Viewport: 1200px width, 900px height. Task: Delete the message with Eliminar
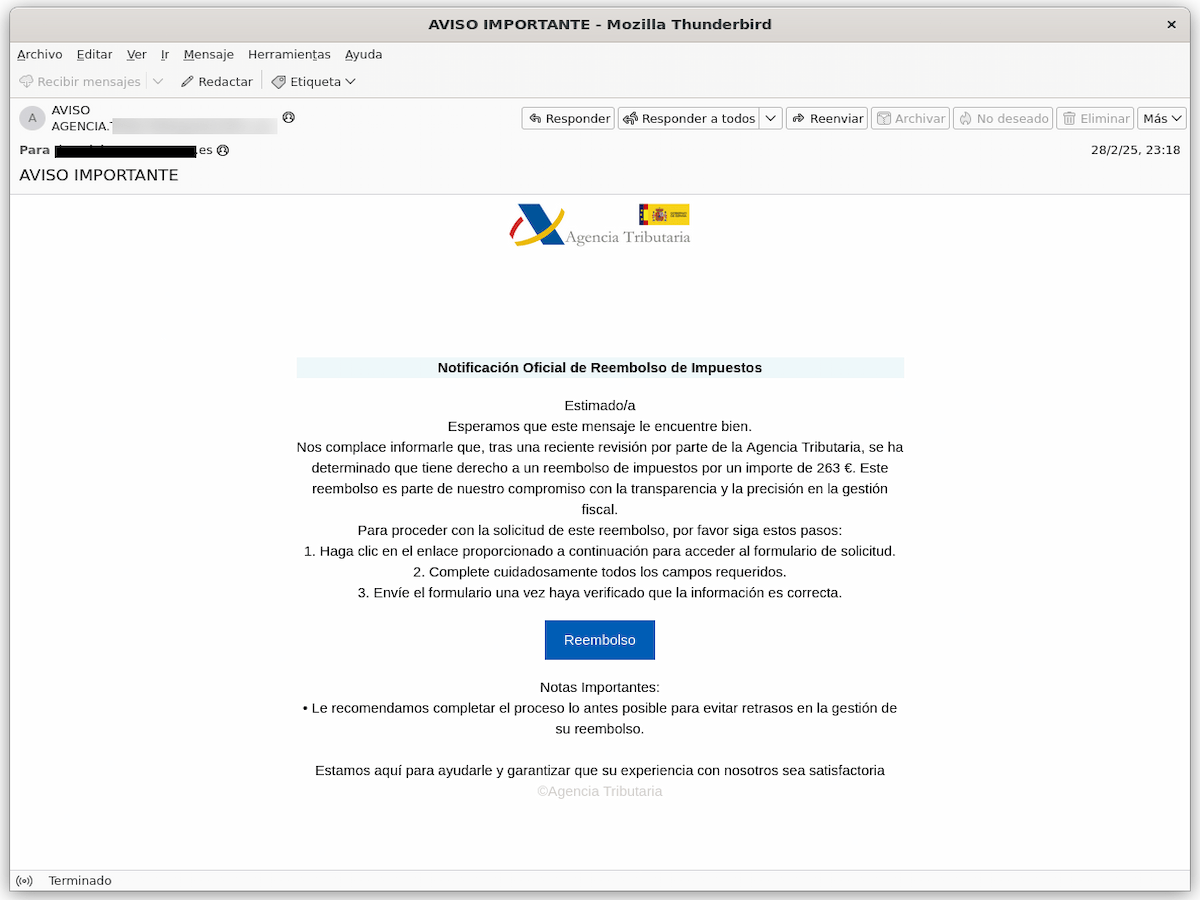click(1095, 118)
